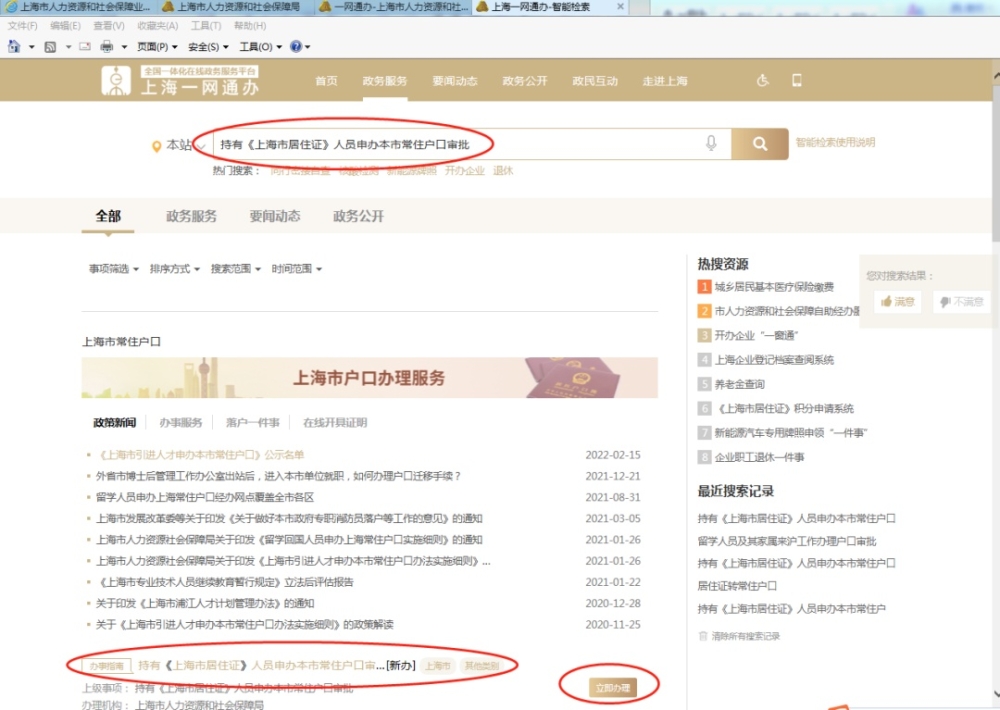Close the 上海一网通办-智能检索 browser tab
The image size is (1000, 710).
(x=621, y=6)
